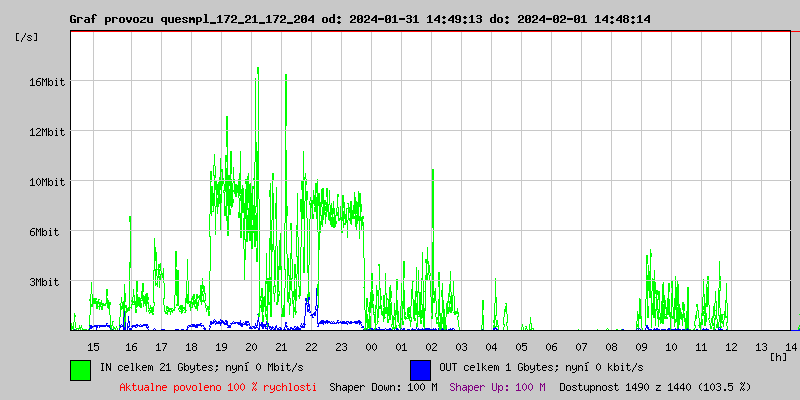The height and width of the screenshot is (400, 800).
Task: Click hour 00 on the time axis
Action: (x=371, y=346)
